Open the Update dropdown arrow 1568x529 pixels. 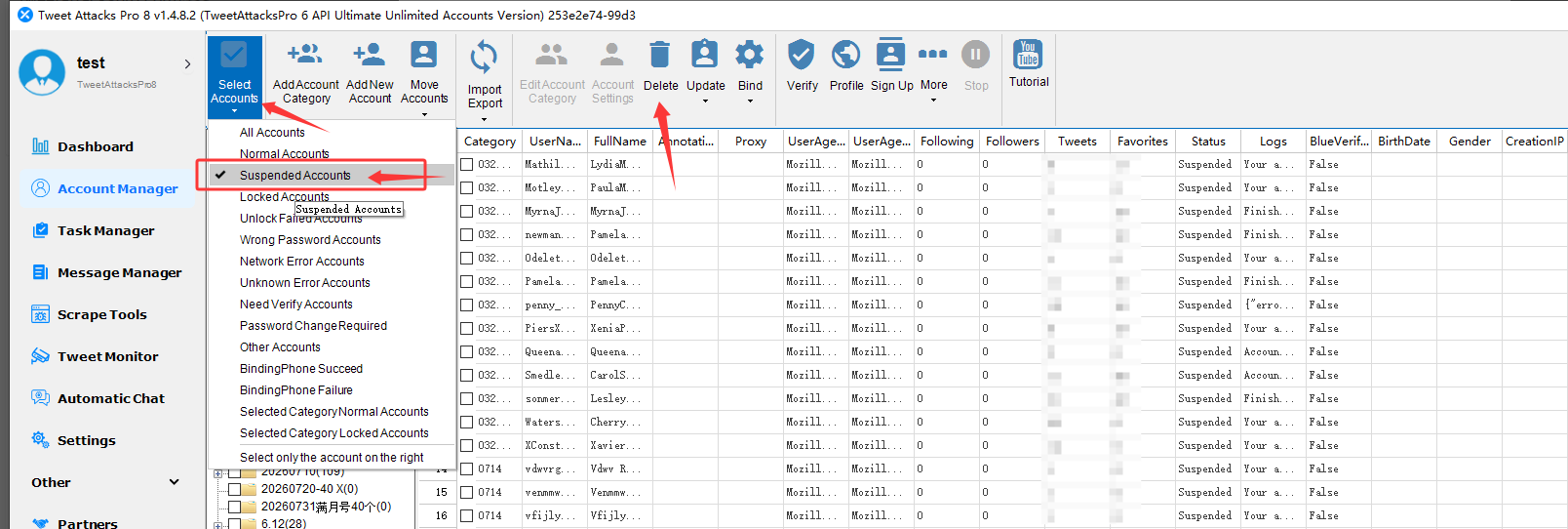705,101
